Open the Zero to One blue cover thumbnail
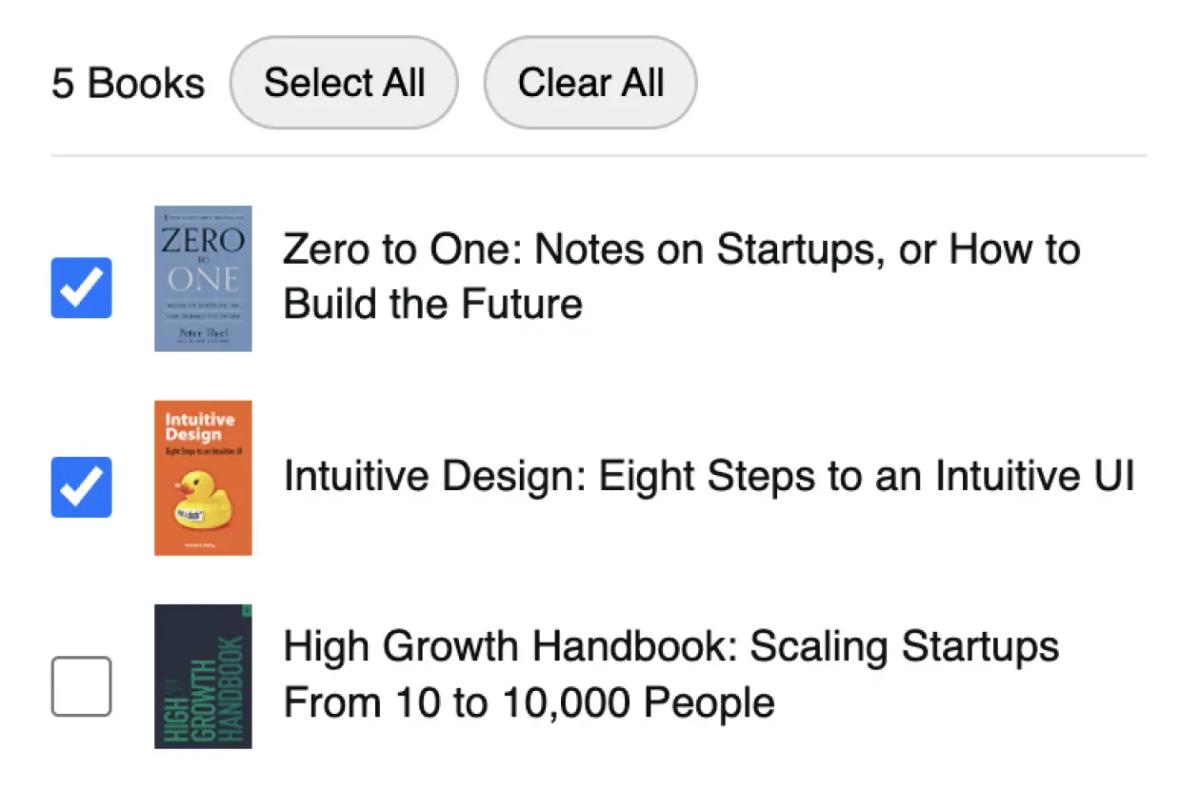 click(203, 279)
